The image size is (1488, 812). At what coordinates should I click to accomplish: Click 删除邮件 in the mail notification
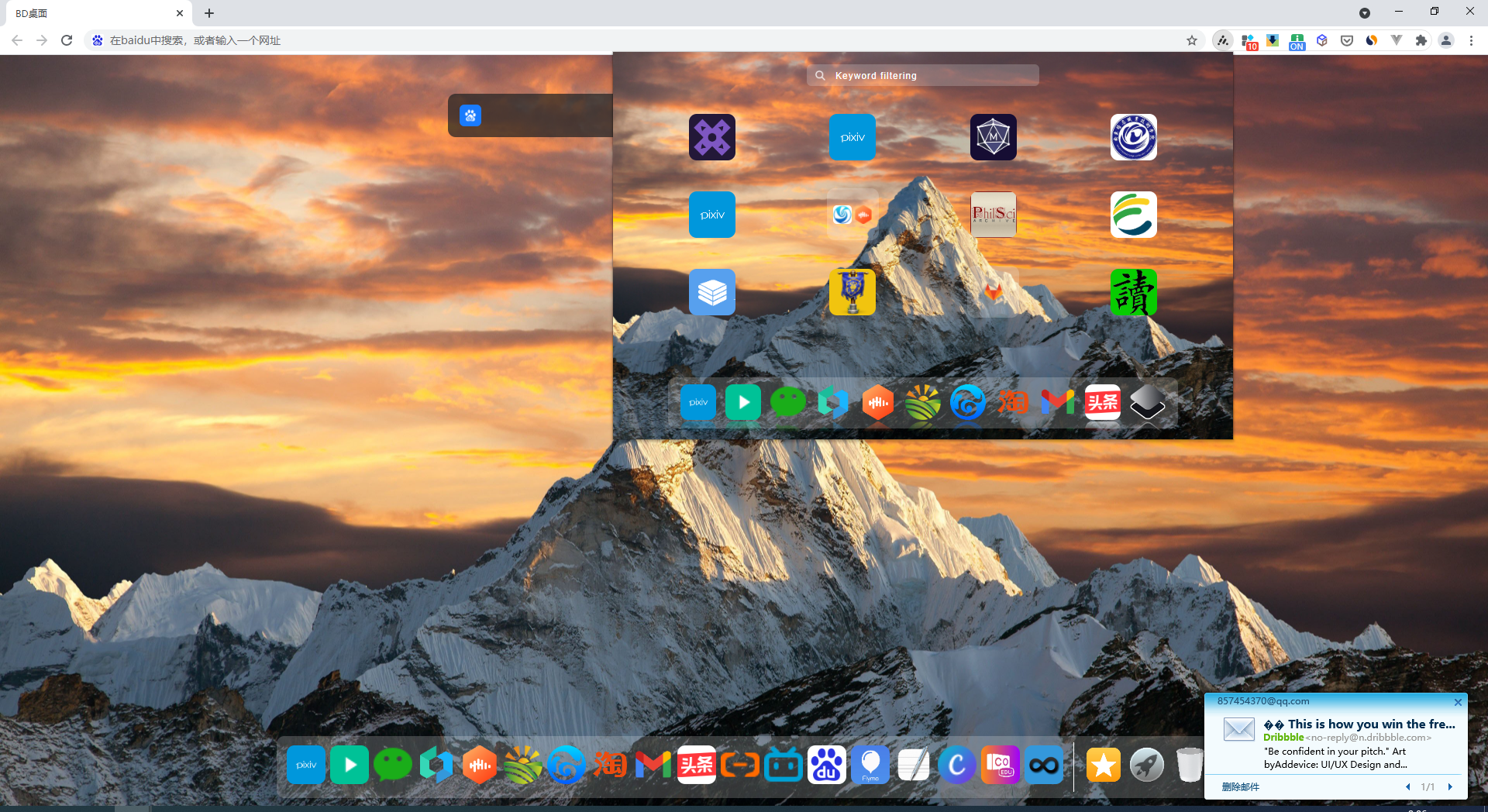coord(1241,786)
